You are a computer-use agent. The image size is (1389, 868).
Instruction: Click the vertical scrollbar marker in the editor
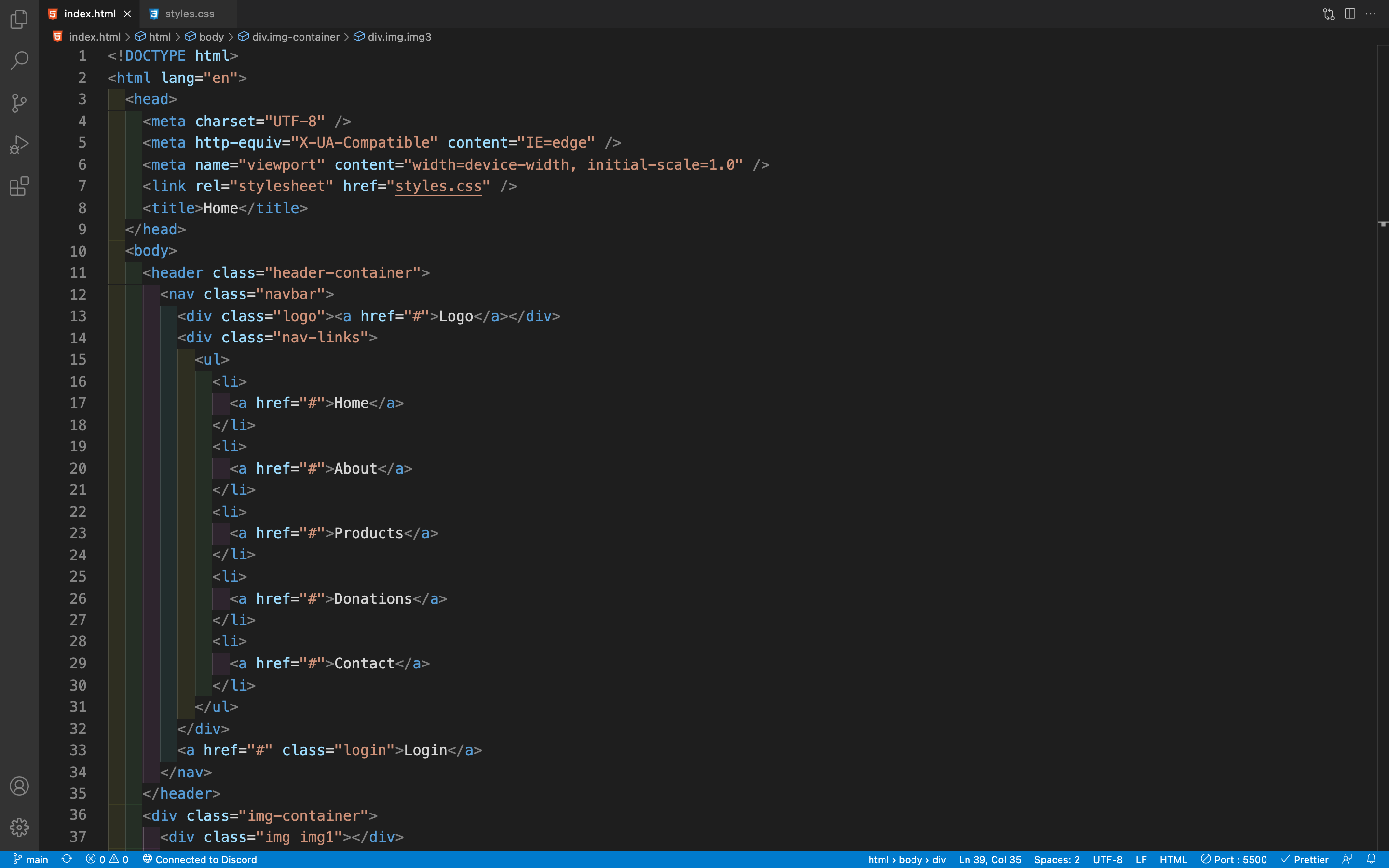click(1383, 223)
